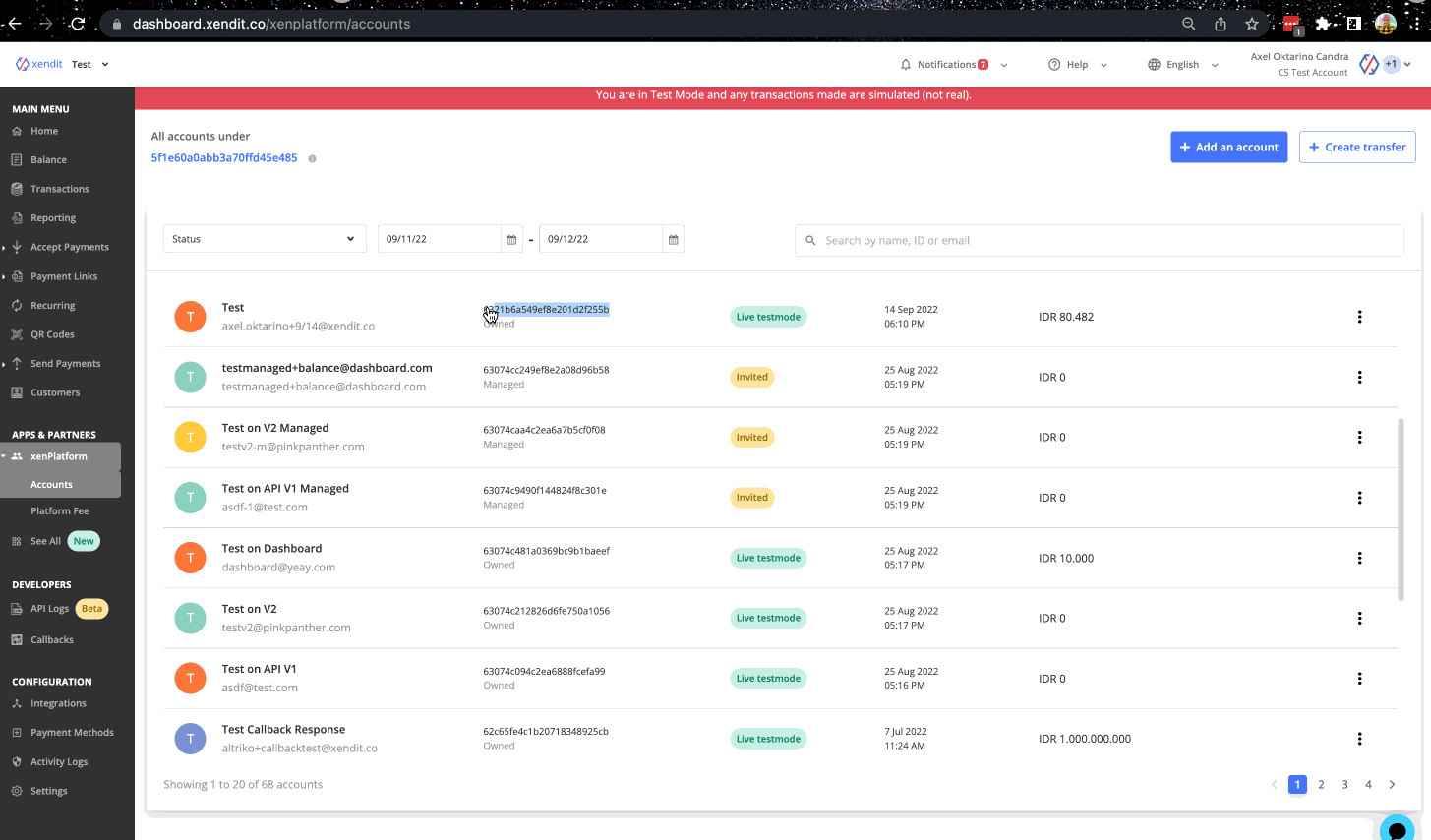Image resolution: width=1431 pixels, height=840 pixels.
Task: Click the search by name, ID or email field
Action: tap(1099, 240)
